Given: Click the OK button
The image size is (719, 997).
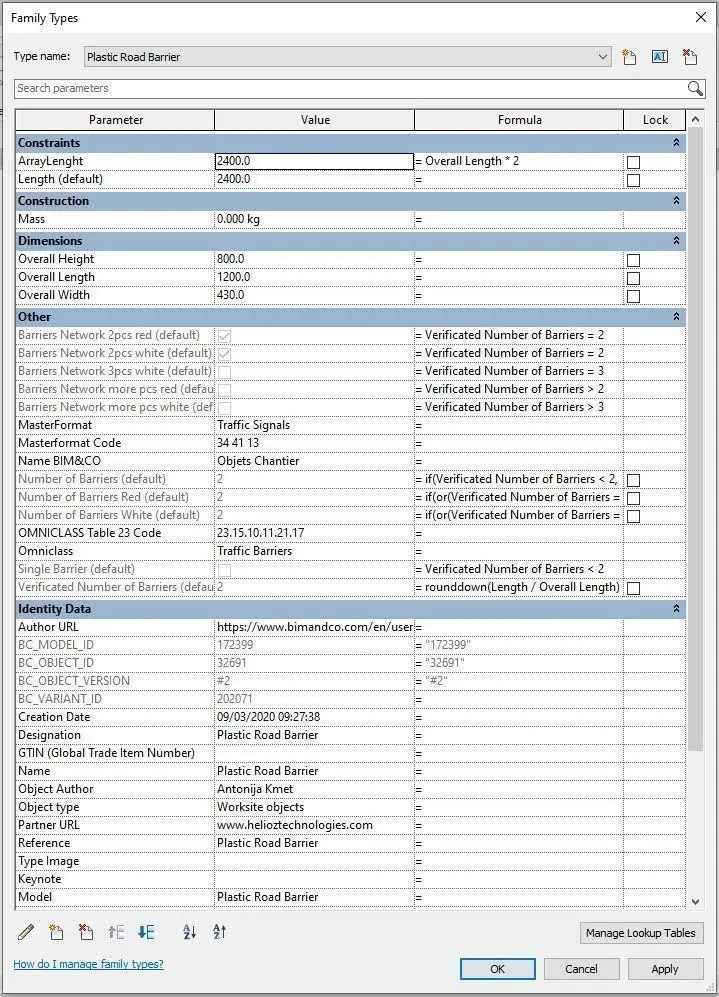Looking at the screenshot, I should (497, 968).
